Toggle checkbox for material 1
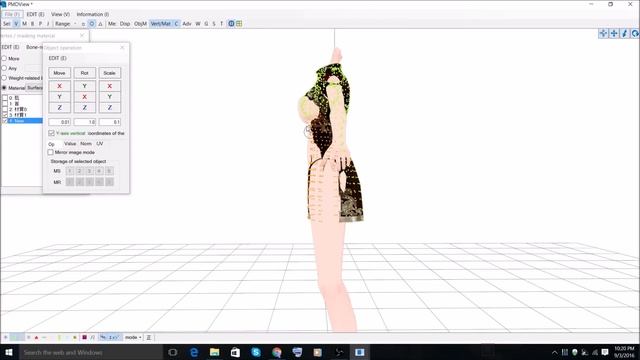This screenshot has width=640, height=360. 5,104
